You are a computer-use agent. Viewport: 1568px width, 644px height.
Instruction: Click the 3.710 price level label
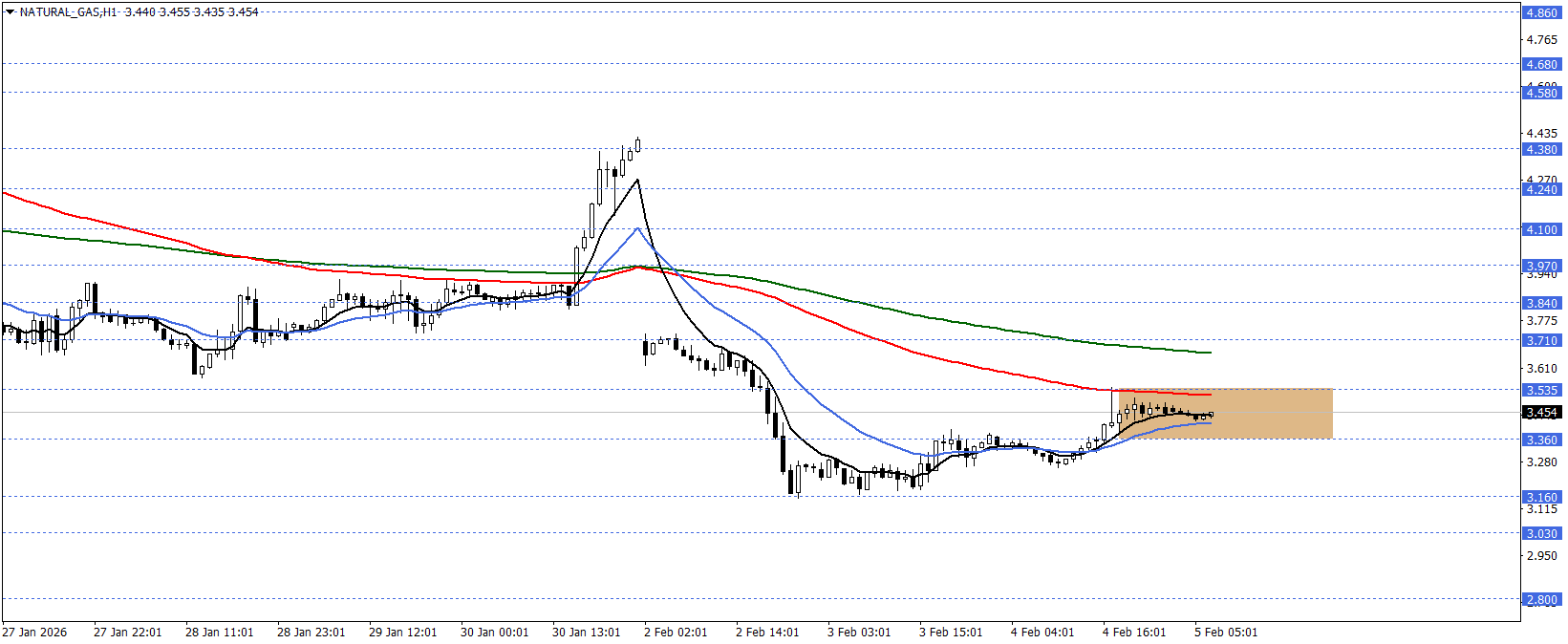click(x=1540, y=340)
